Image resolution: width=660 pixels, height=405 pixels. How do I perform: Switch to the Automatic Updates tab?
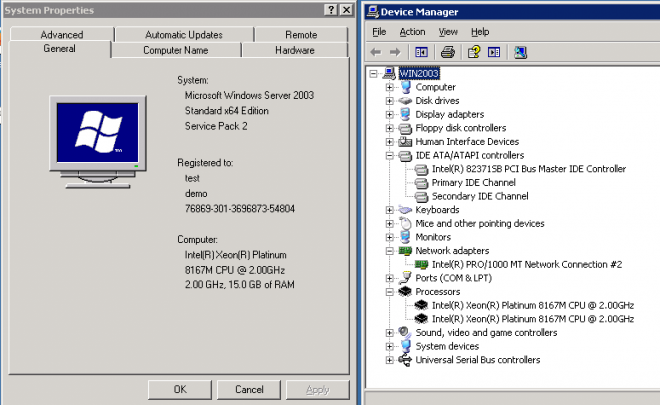click(184, 35)
